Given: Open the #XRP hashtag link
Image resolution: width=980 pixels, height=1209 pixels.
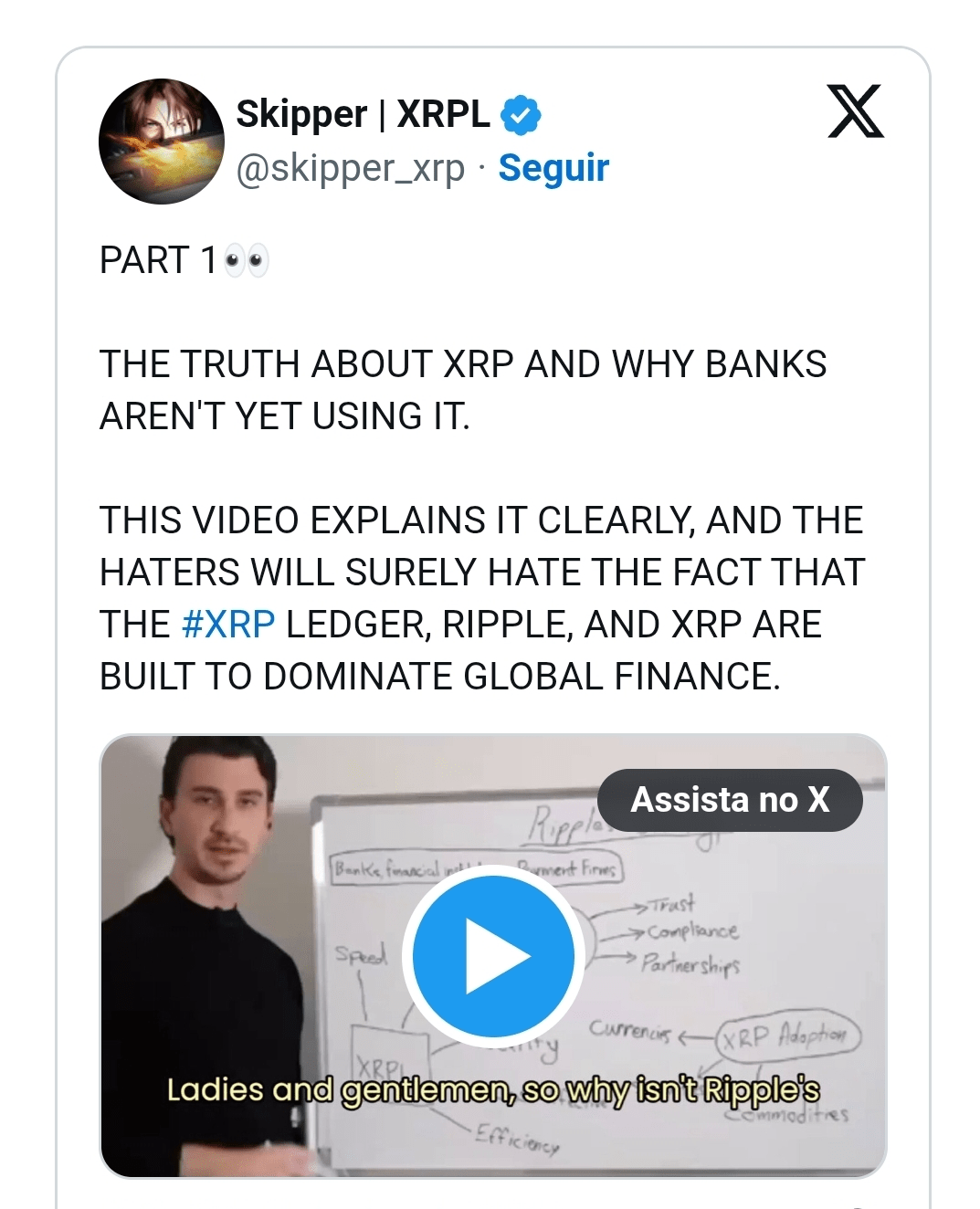Looking at the screenshot, I should tap(228, 625).
